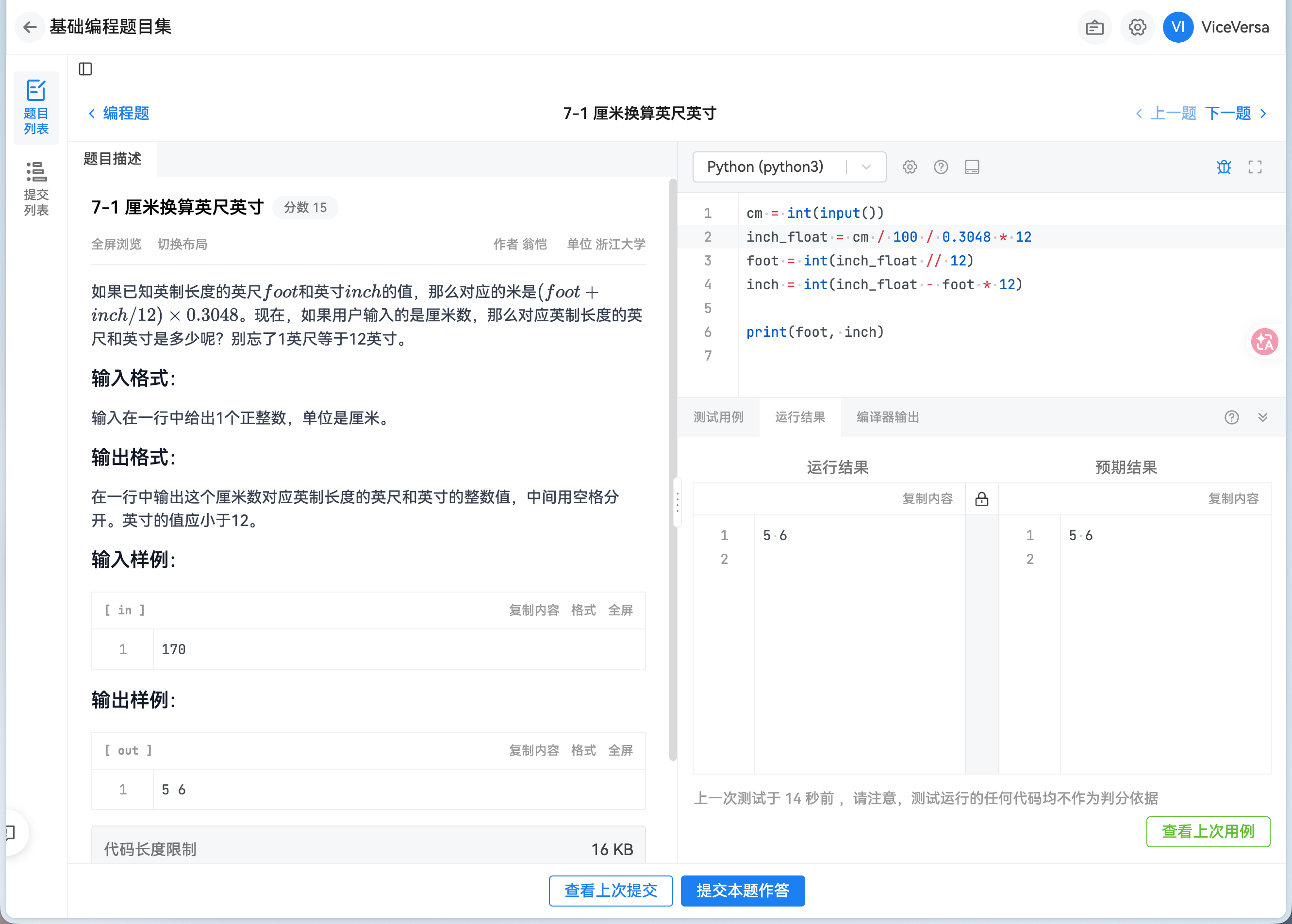
Task: Click 全屏 in the input sample header
Action: point(620,610)
